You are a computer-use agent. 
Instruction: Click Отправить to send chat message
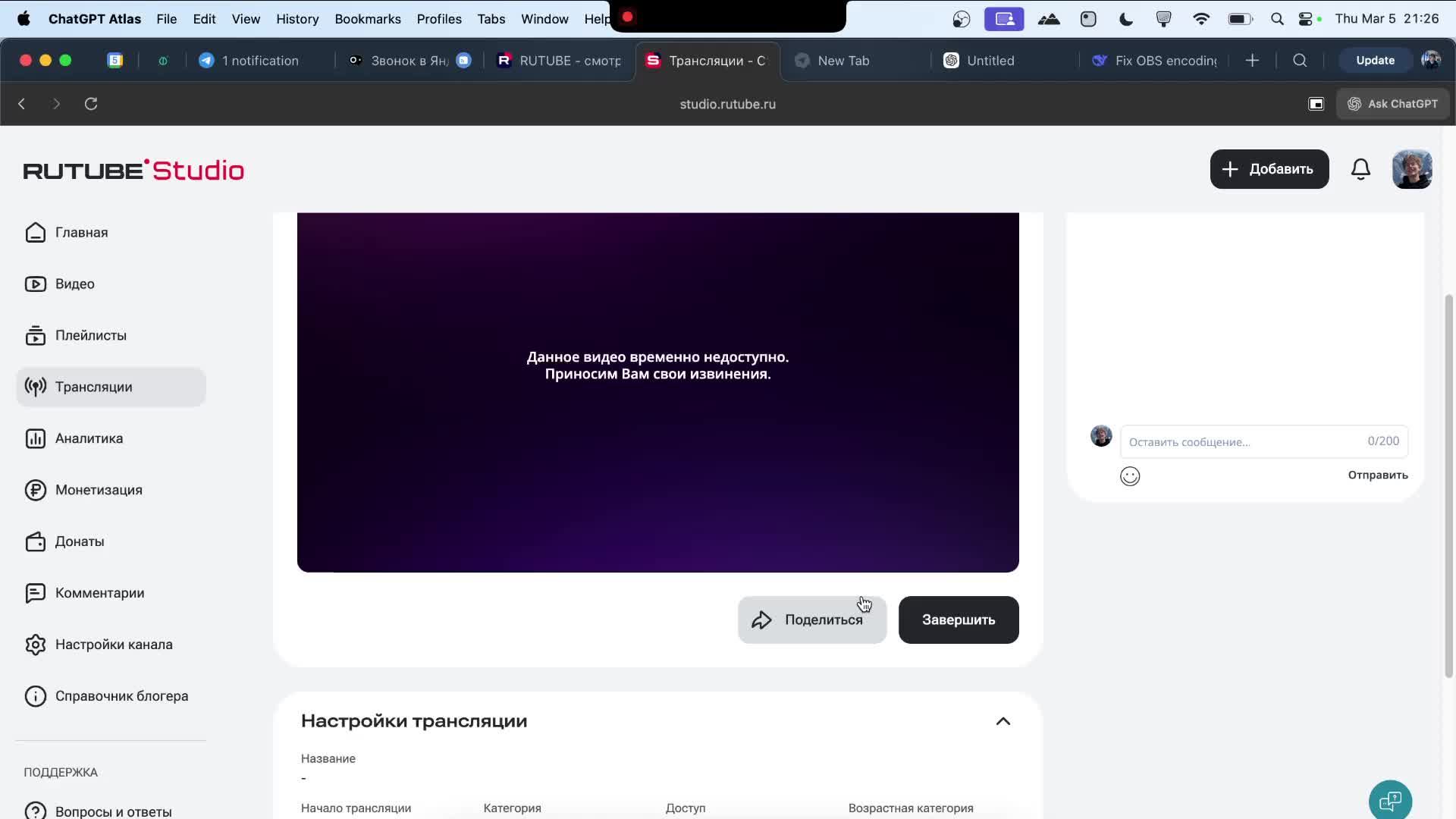tap(1377, 475)
